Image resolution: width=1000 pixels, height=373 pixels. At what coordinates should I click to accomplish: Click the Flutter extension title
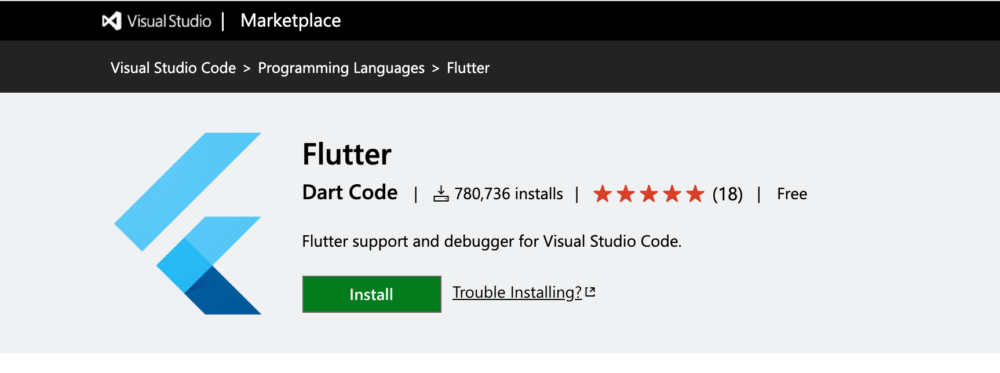tap(346, 154)
